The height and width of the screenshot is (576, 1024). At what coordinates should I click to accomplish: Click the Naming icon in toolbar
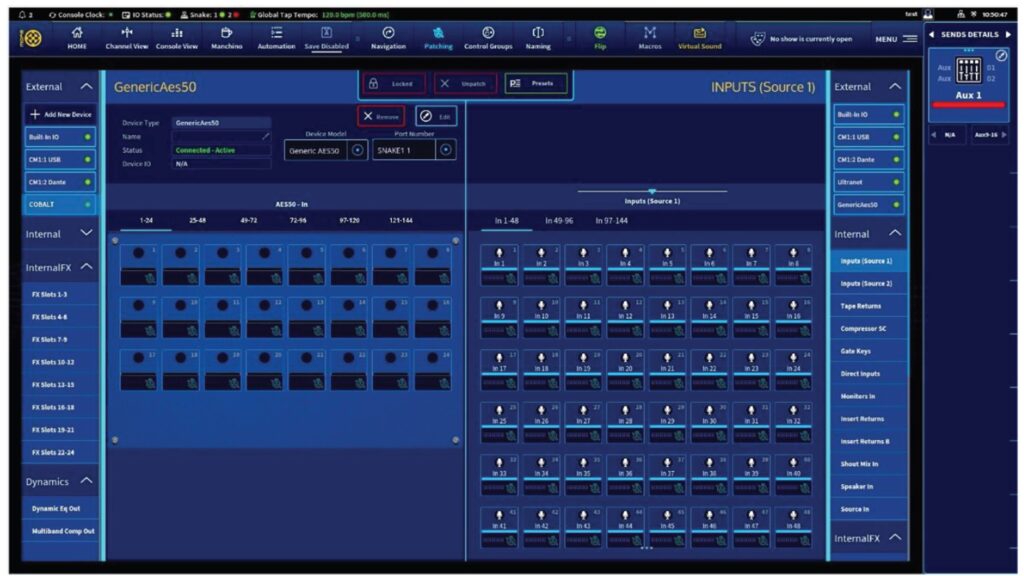538,37
